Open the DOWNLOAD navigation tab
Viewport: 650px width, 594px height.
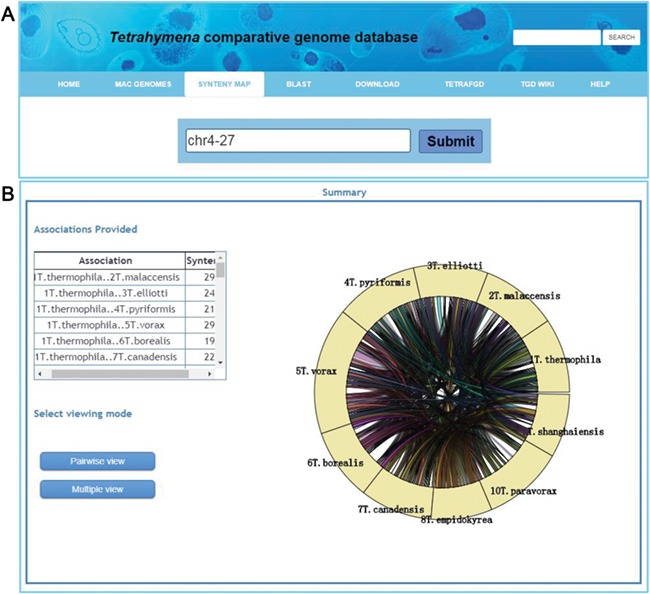(x=377, y=84)
